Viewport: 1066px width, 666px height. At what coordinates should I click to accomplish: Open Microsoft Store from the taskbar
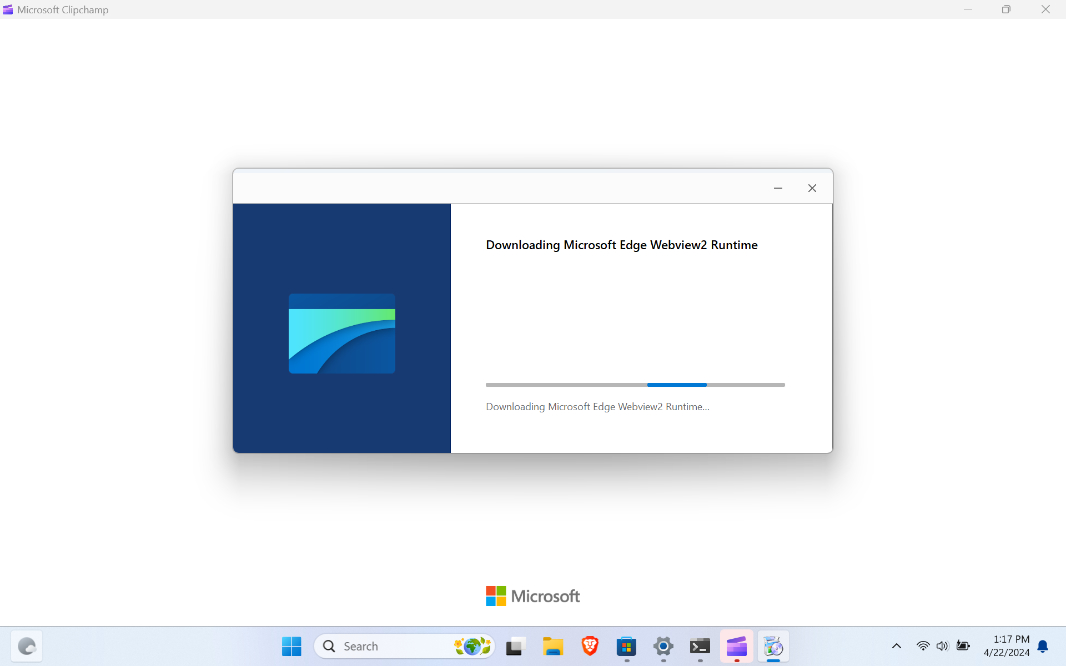pyautogui.click(x=626, y=646)
